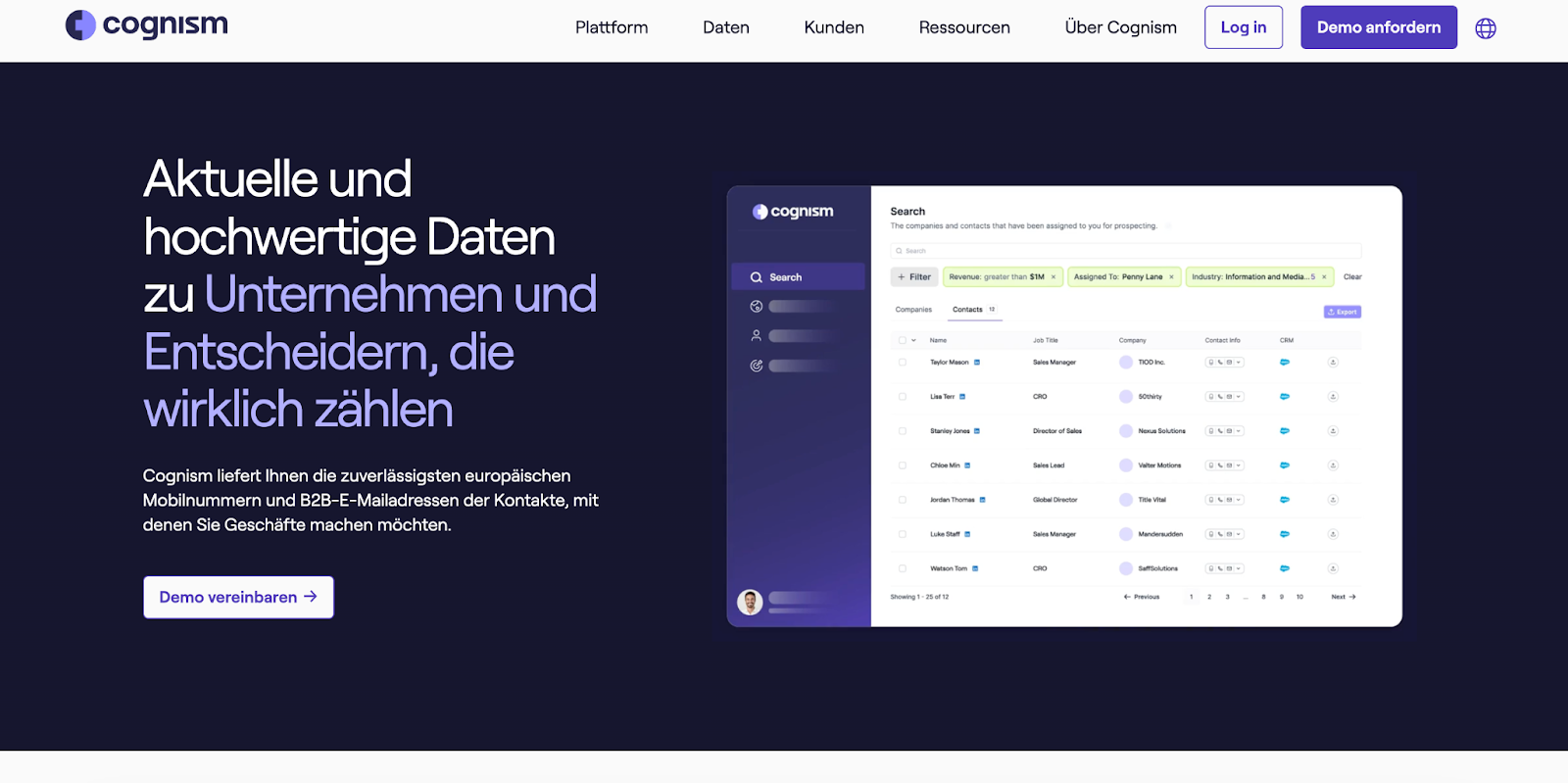
Task: Open Taylor Mason's LinkedIn icon
Action: 977,363
